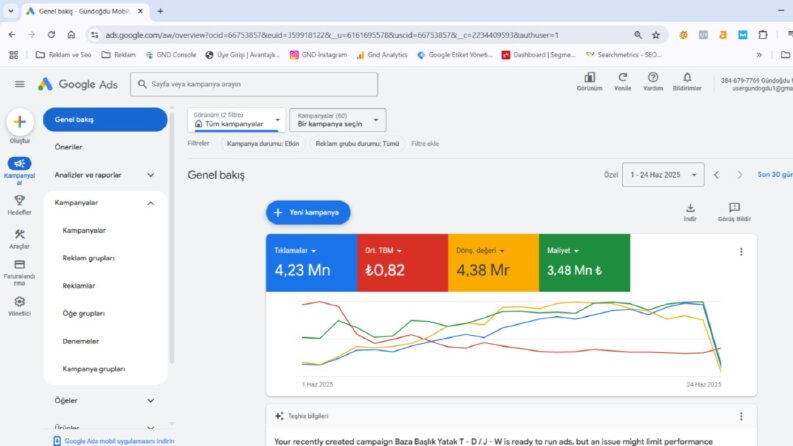Click the Yenile refresh icon in header
The height and width of the screenshot is (446, 793).
(623, 77)
